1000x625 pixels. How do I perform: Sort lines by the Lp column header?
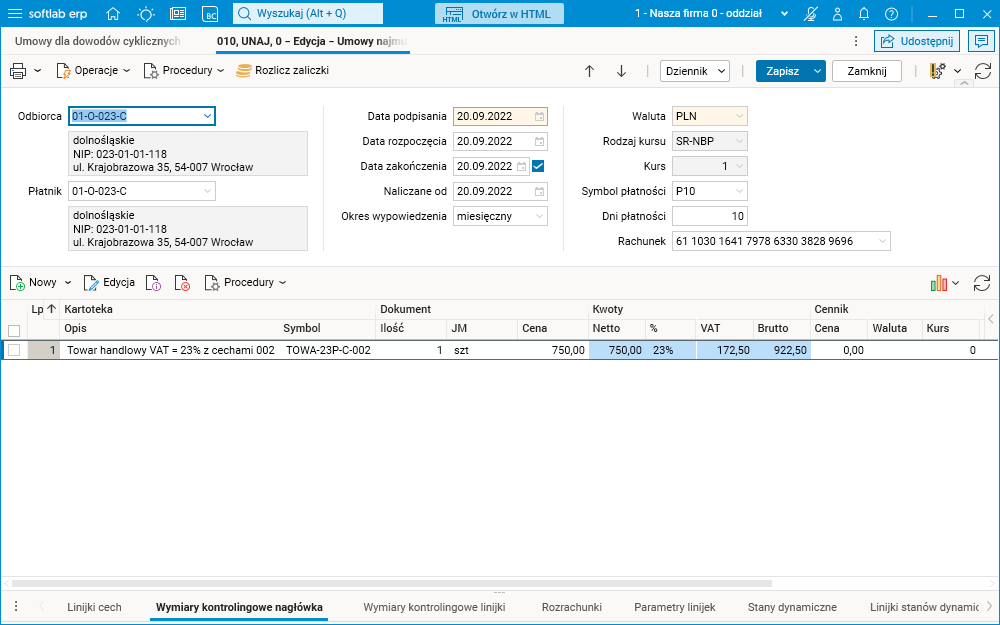click(x=43, y=309)
